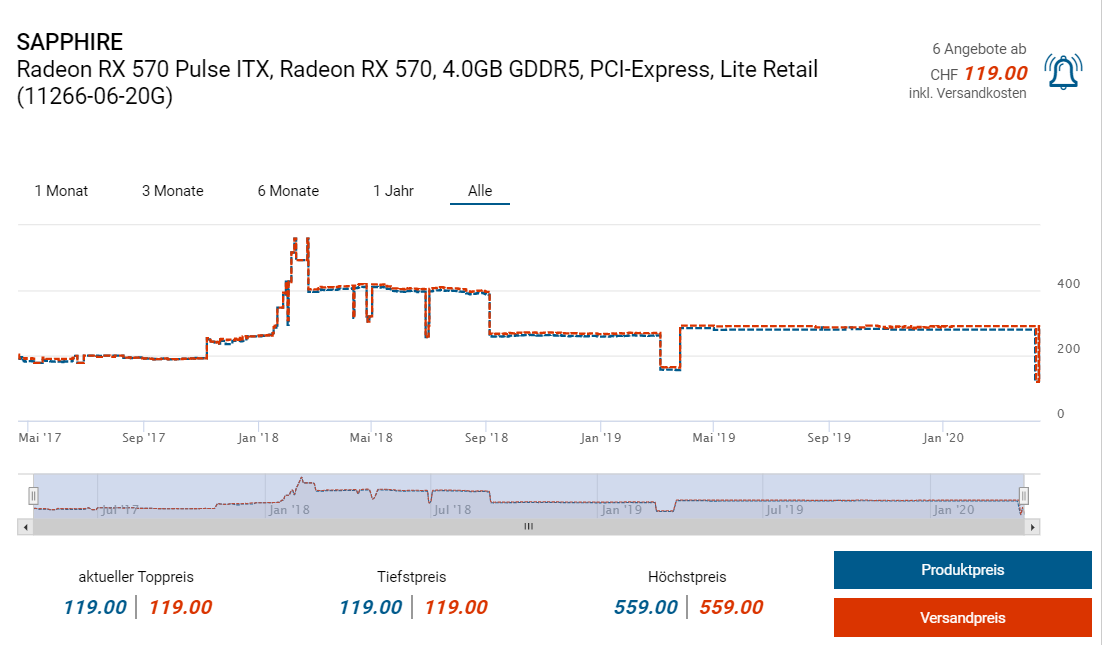The height and width of the screenshot is (645, 1102).
Task: Click the 6 Angebote ab text
Action: 978,49
